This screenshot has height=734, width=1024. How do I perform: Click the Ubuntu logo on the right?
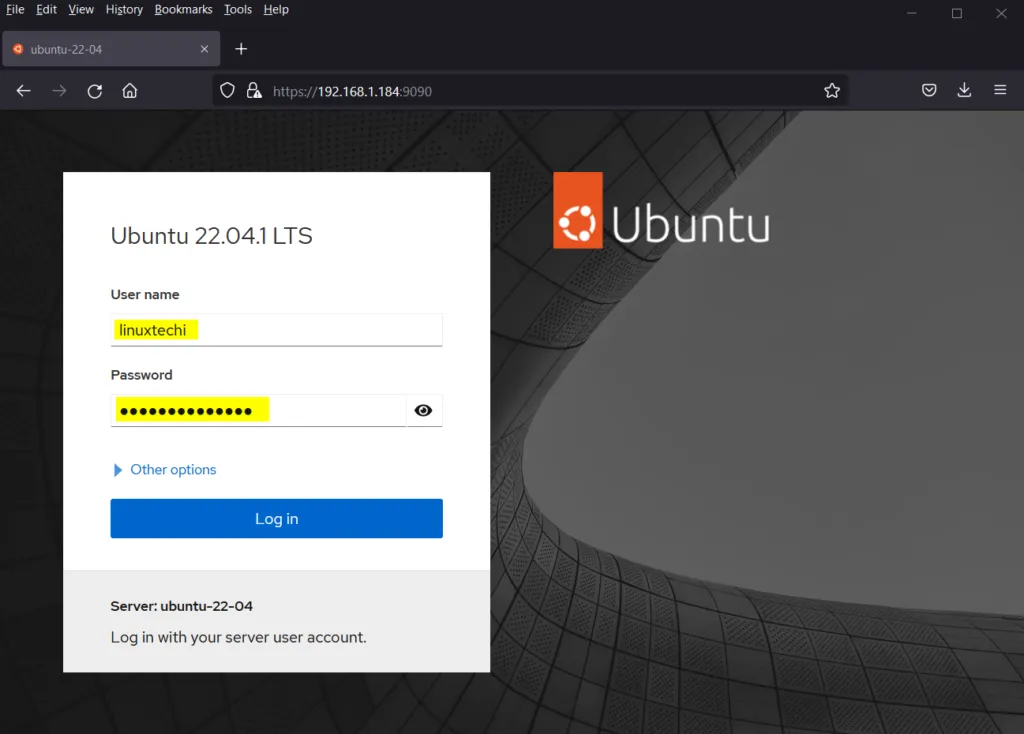pyautogui.click(x=661, y=210)
